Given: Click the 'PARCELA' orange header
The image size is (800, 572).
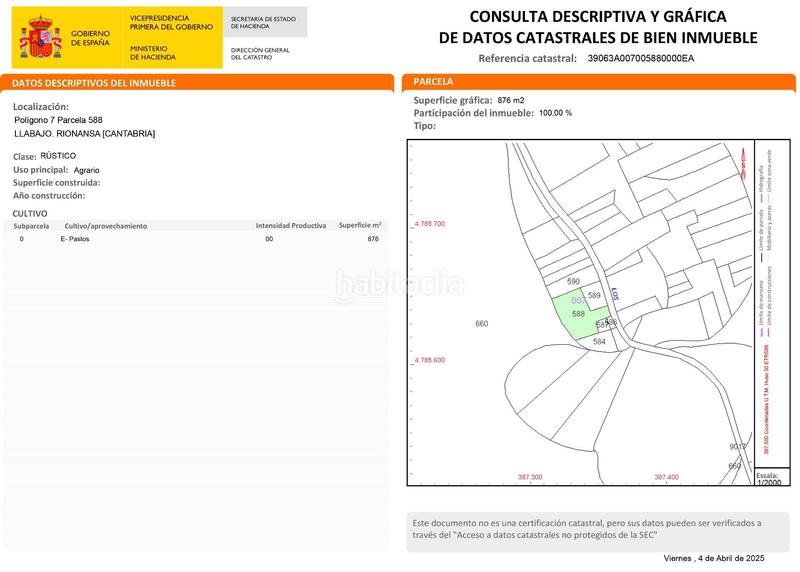Looking at the screenshot, I should click(x=433, y=81).
